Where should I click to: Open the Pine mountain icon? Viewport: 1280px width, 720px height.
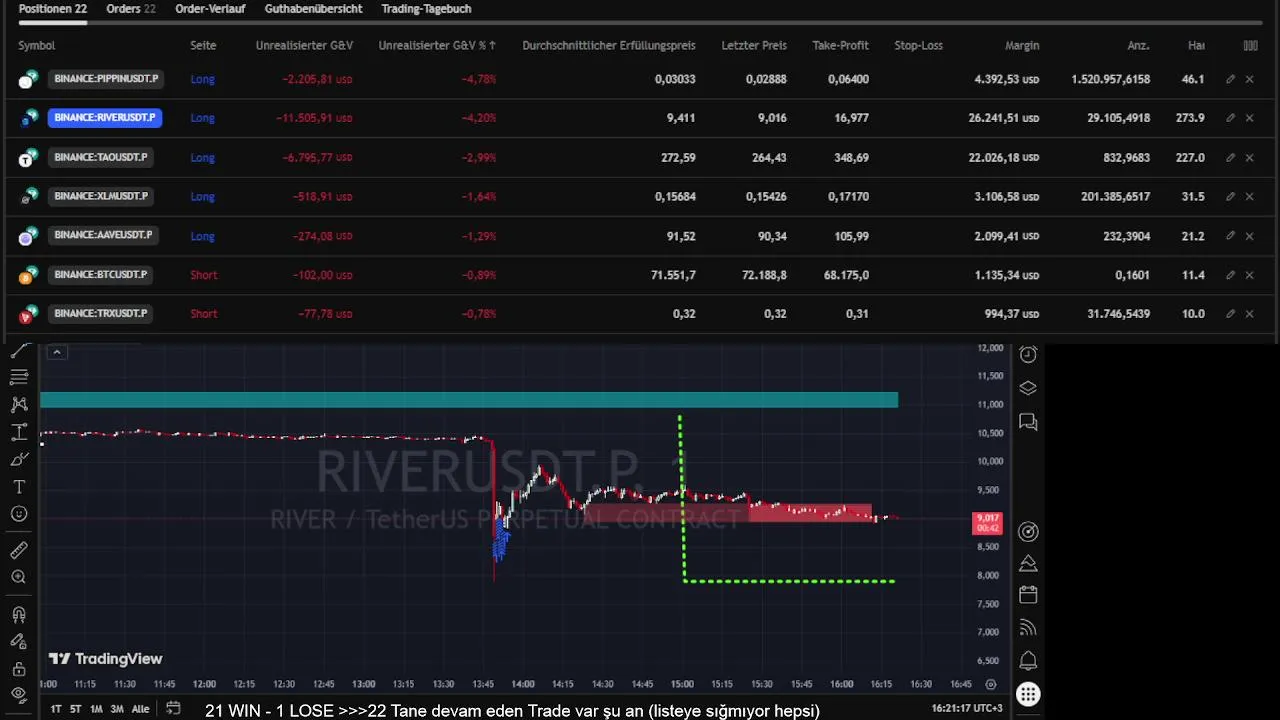point(1028,563)
